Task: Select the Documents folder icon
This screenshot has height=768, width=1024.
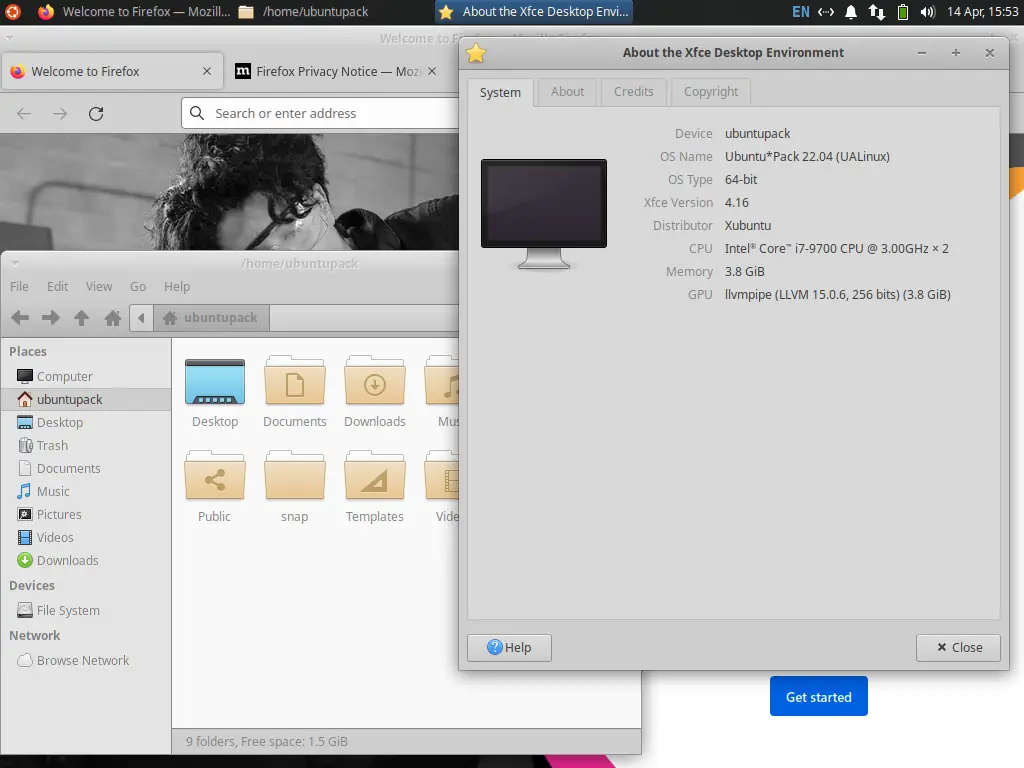Action: (295, 381)
